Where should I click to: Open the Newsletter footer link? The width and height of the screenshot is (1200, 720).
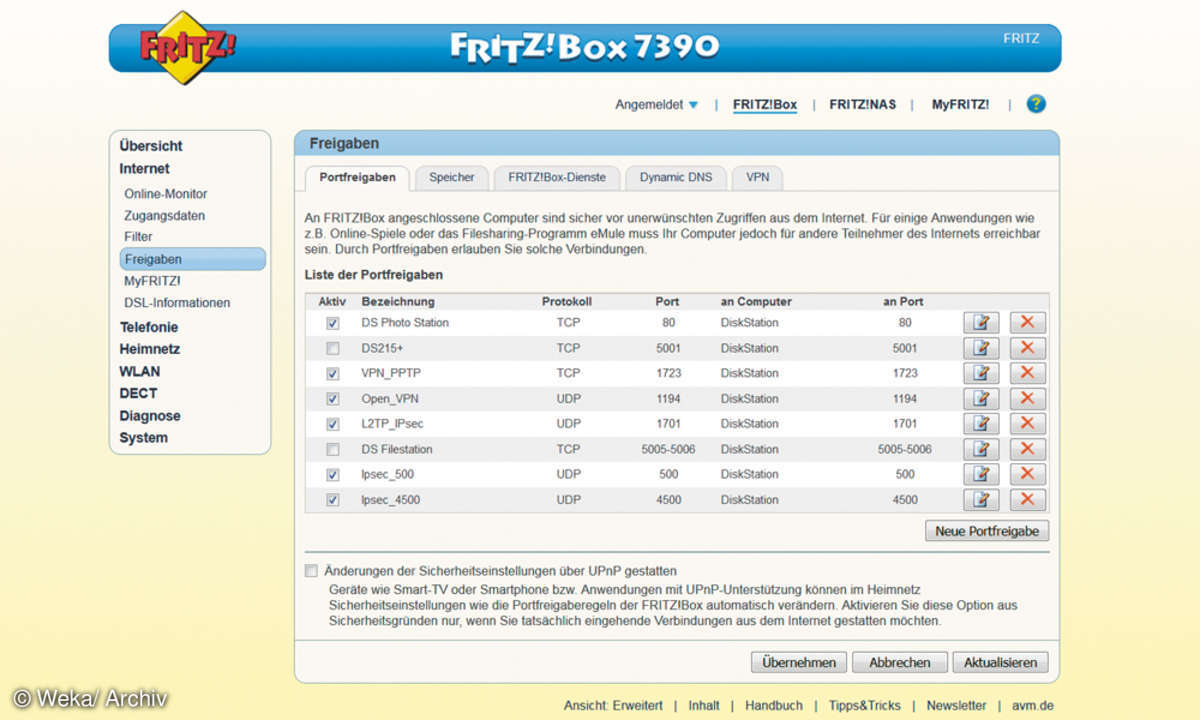957,705
